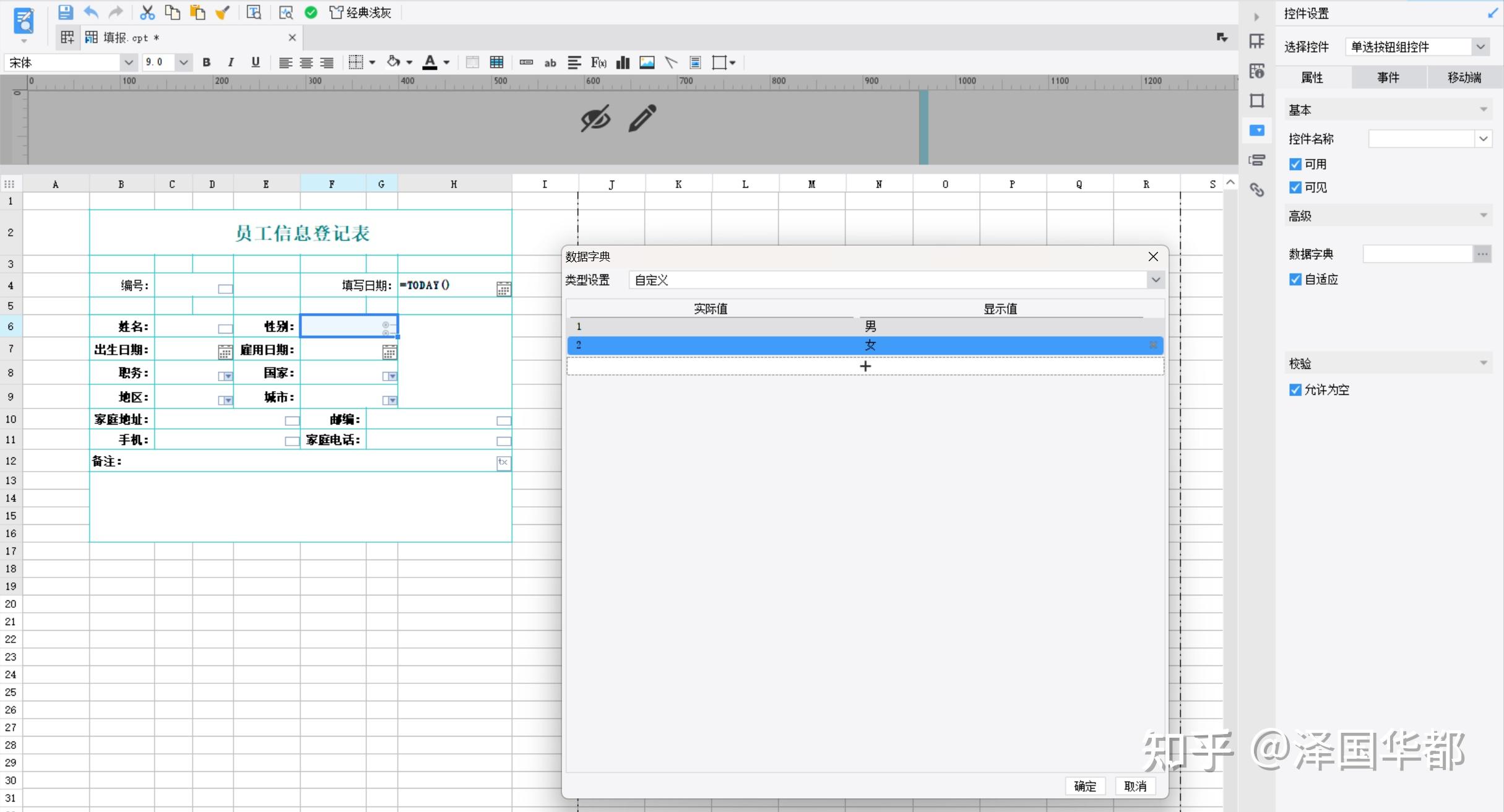This screenshot has height=812, width=1504.
Task: Click the pencil edit icon in gray area
Action: pos(642,118)
